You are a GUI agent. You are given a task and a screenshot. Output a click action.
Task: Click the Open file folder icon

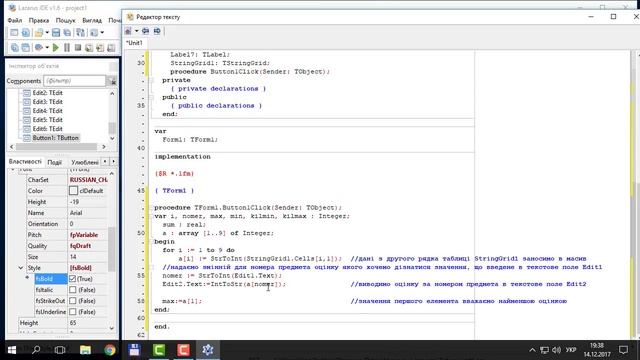pos(39,32)
